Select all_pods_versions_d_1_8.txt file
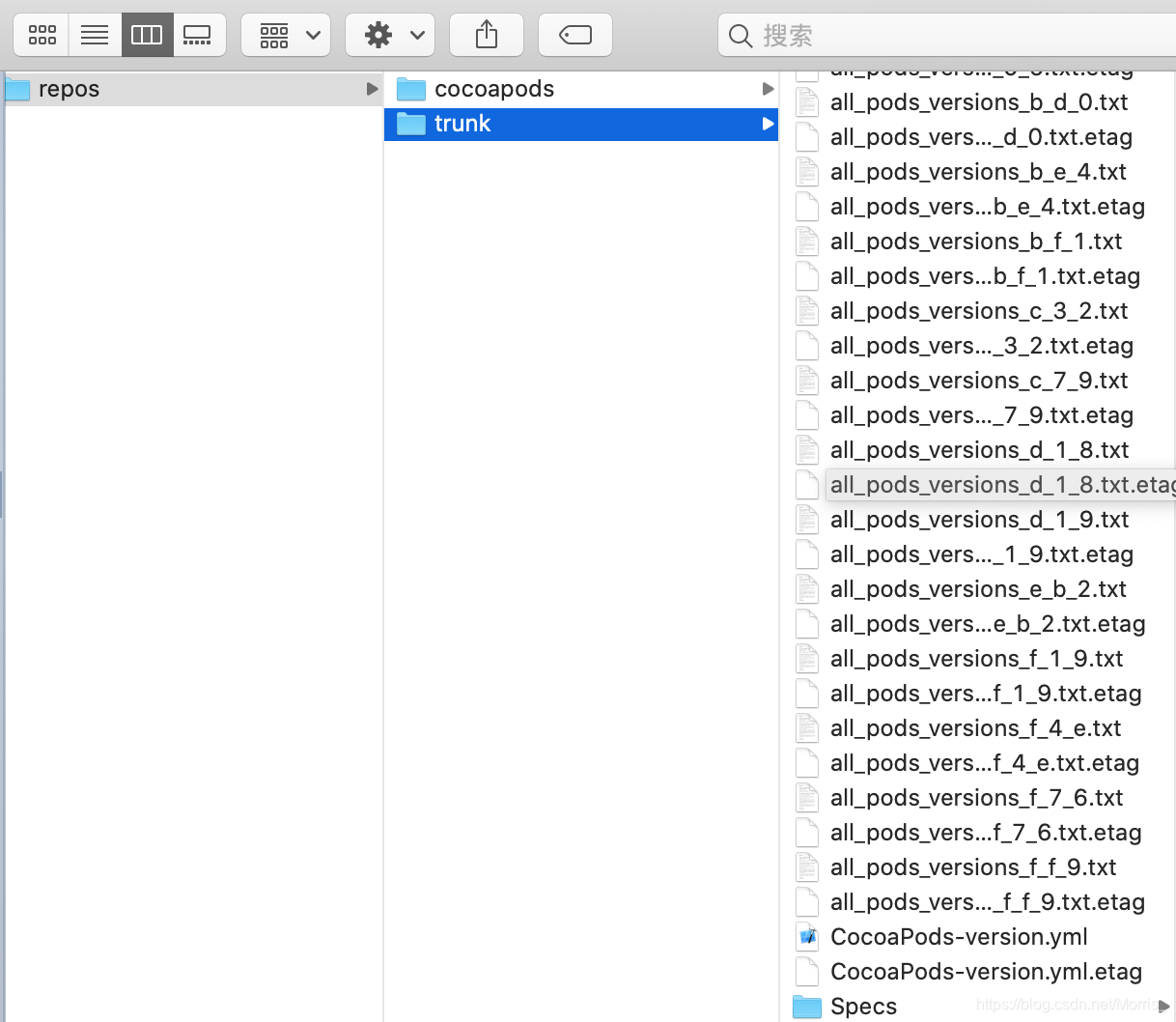1176x1022 pixels. click(978, 450)
